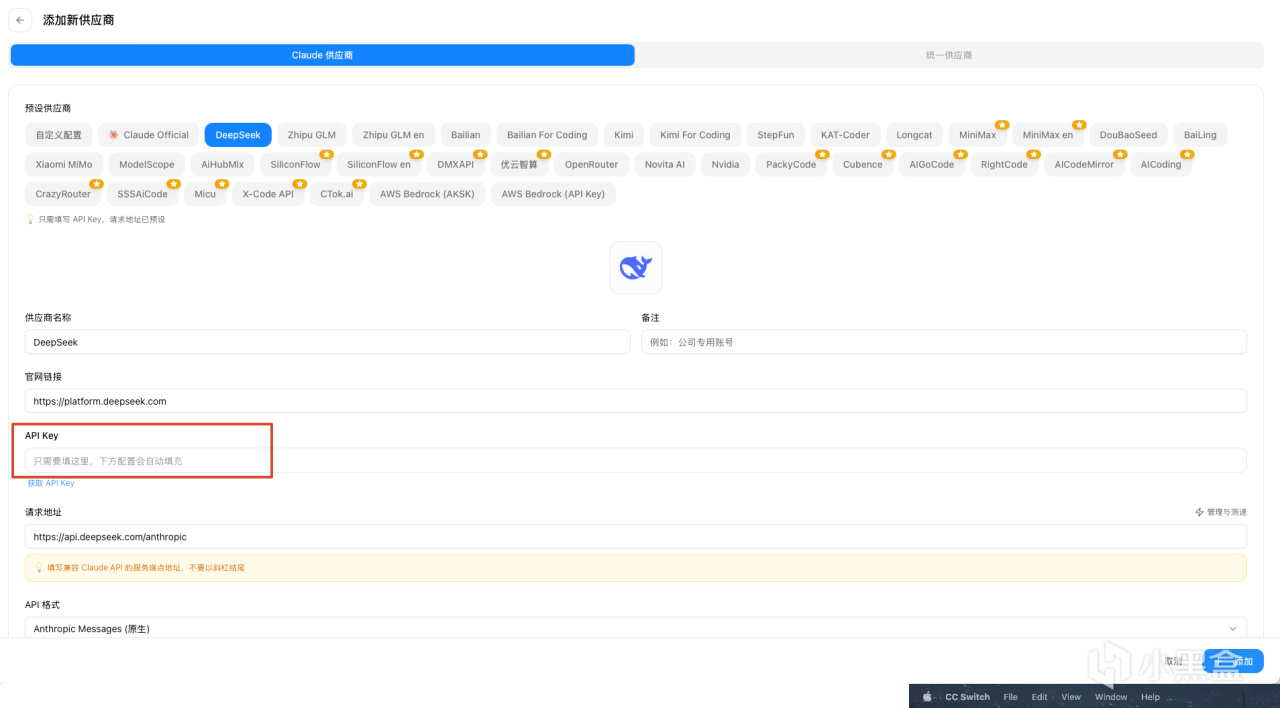Pick the AIGoCode preset

pos(932,165)
